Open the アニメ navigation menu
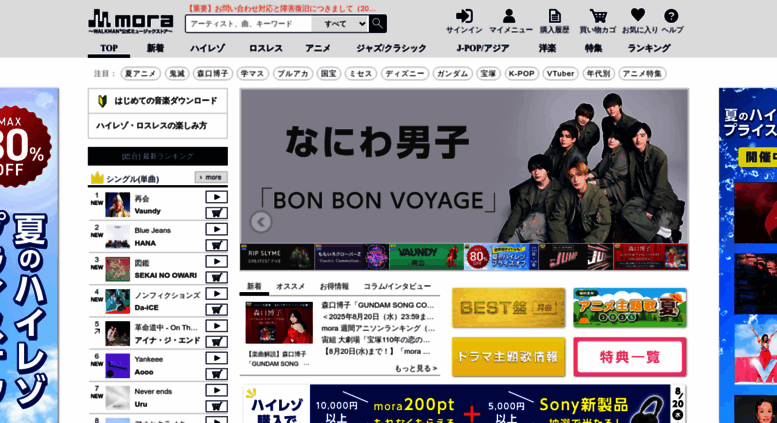777x423 pixels. 318,48
